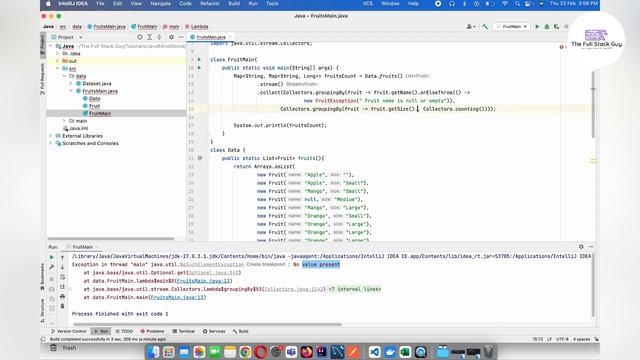Run gutter arrow beside class FruitMain
The width and height of the screenshot is (640, 360).
pyautogui.click(x=199, y=60)
